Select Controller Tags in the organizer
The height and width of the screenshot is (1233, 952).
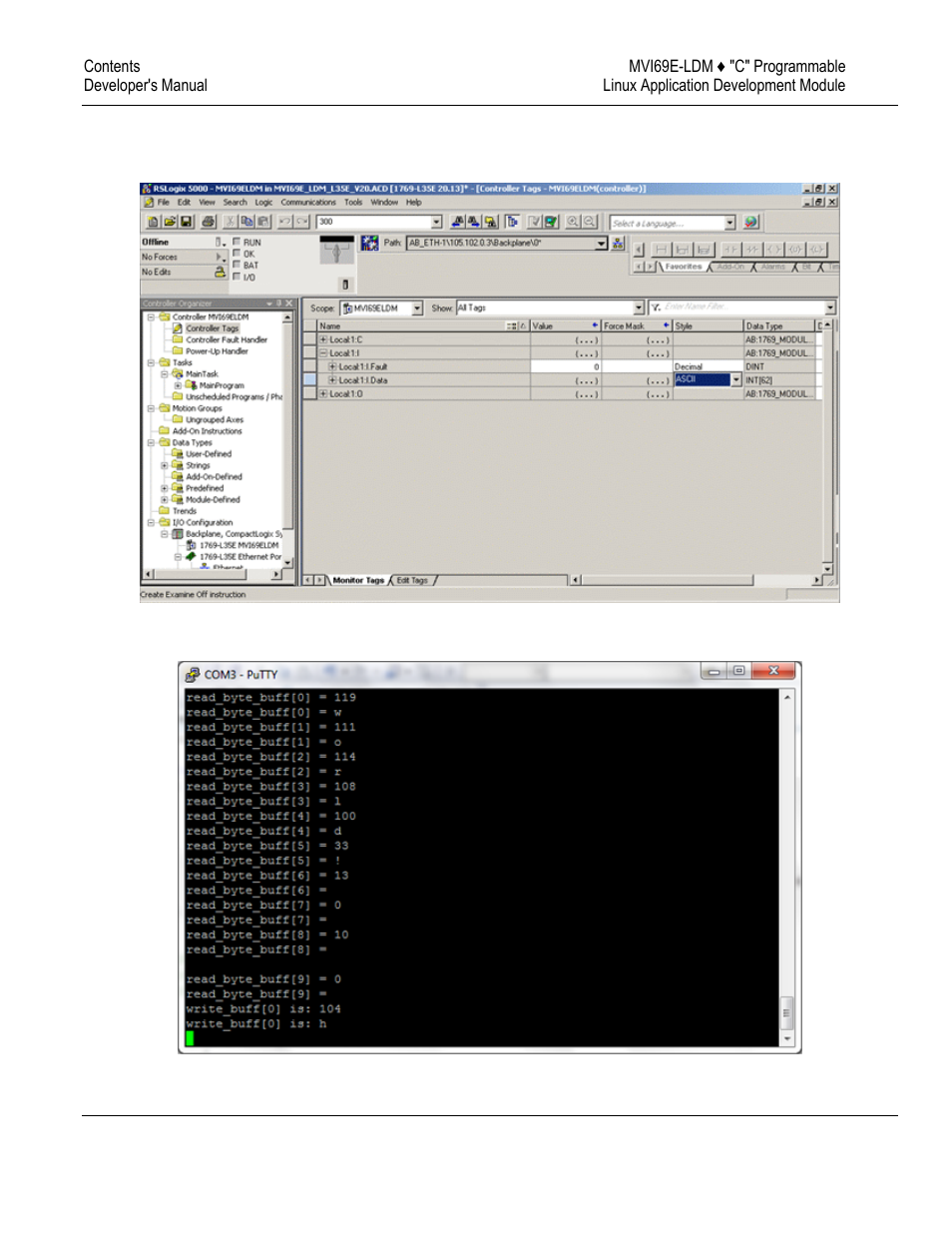pos(213,328)
